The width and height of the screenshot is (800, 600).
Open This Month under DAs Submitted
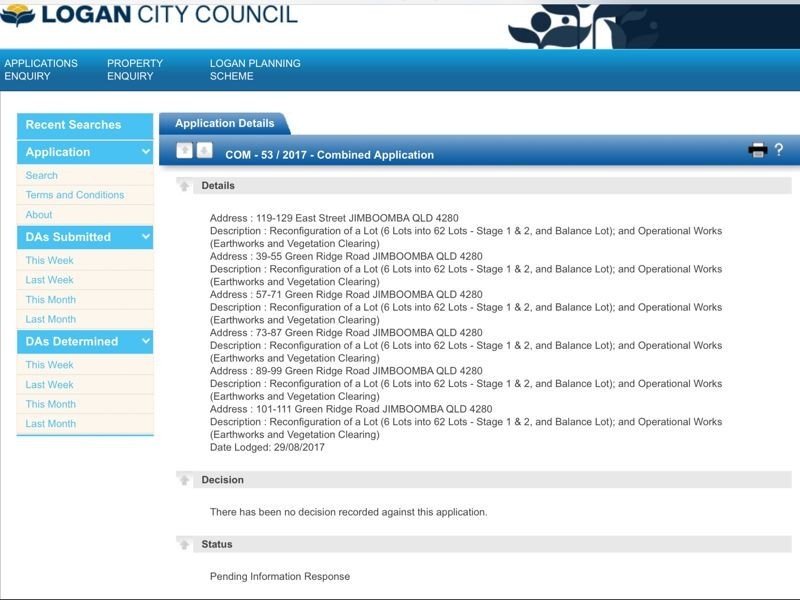pos(51,300)
